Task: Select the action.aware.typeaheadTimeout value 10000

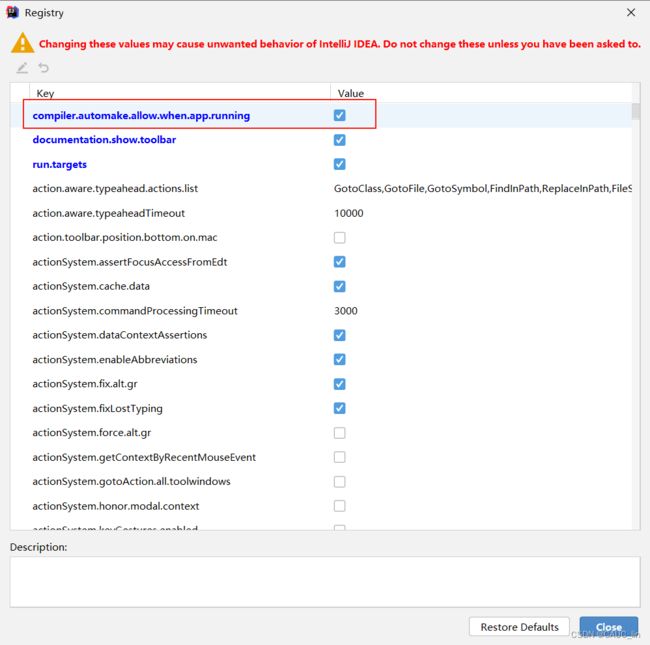Action: point(349,213)
